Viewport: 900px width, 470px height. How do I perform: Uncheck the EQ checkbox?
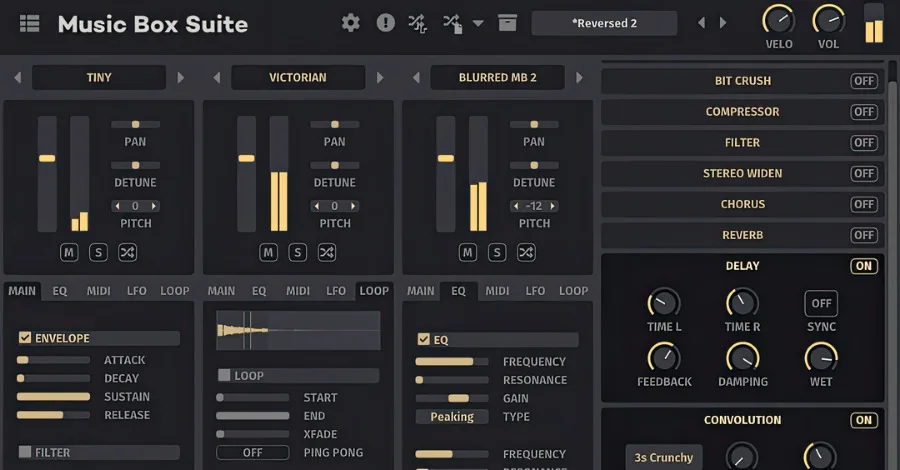click(x=424, y=339)
